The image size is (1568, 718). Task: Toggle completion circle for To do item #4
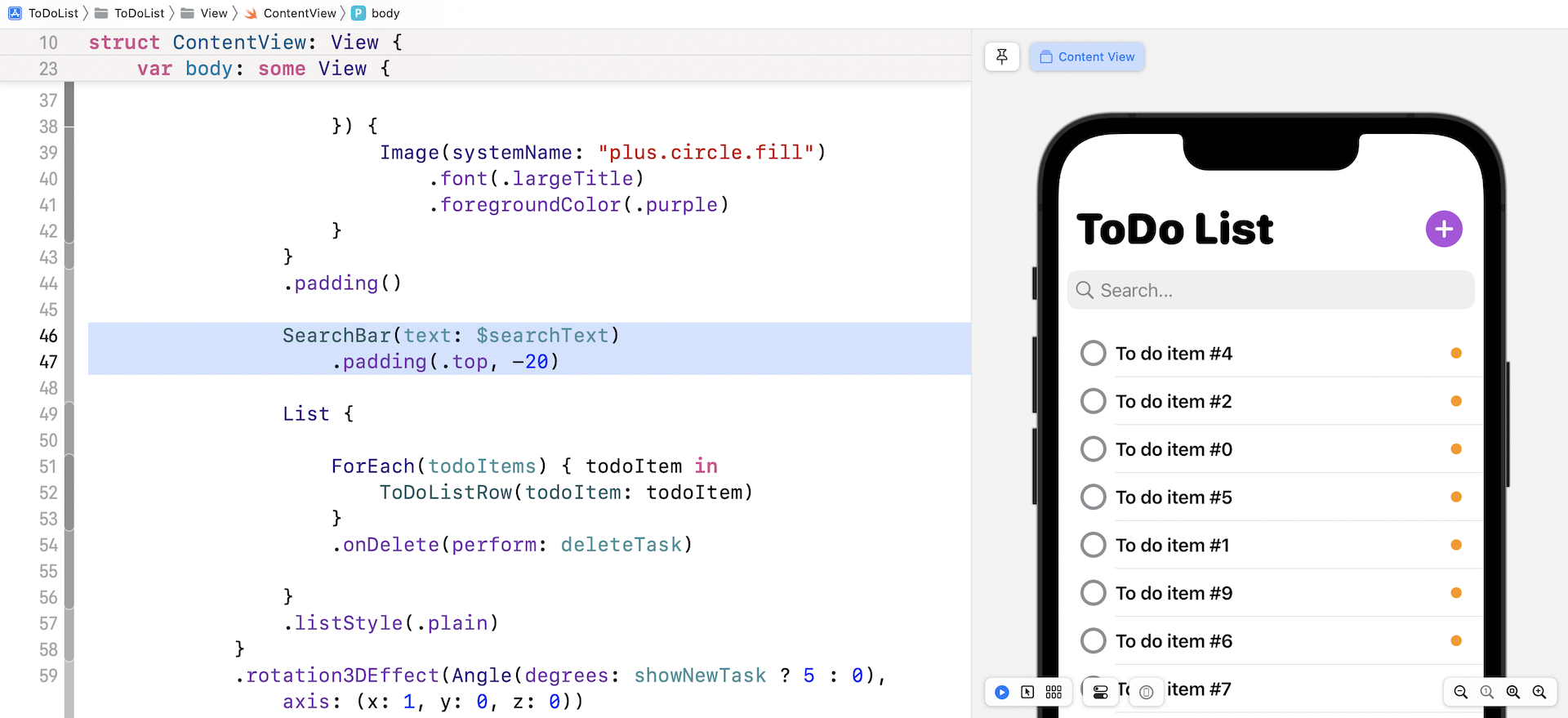[1093, 353]
